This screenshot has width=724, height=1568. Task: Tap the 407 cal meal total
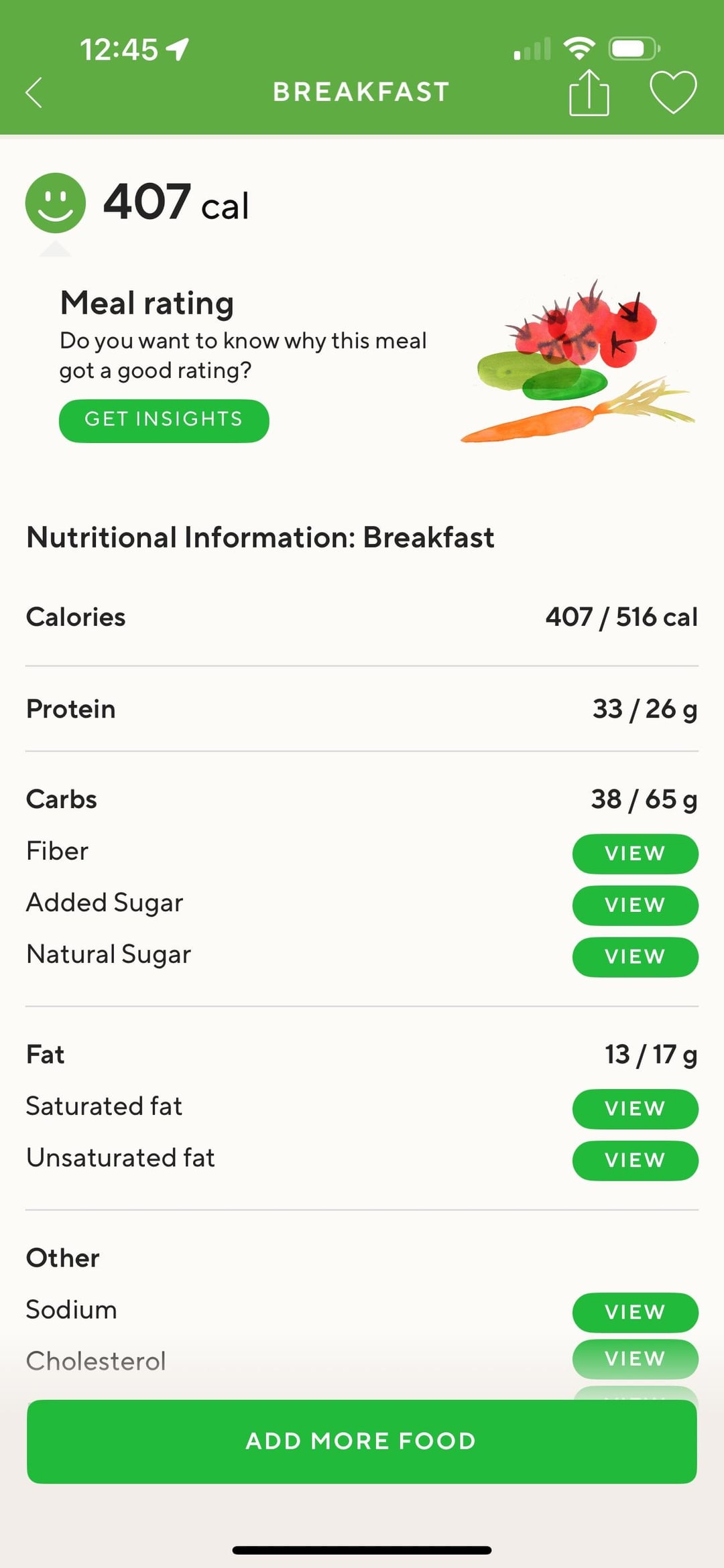pos(176,202)
